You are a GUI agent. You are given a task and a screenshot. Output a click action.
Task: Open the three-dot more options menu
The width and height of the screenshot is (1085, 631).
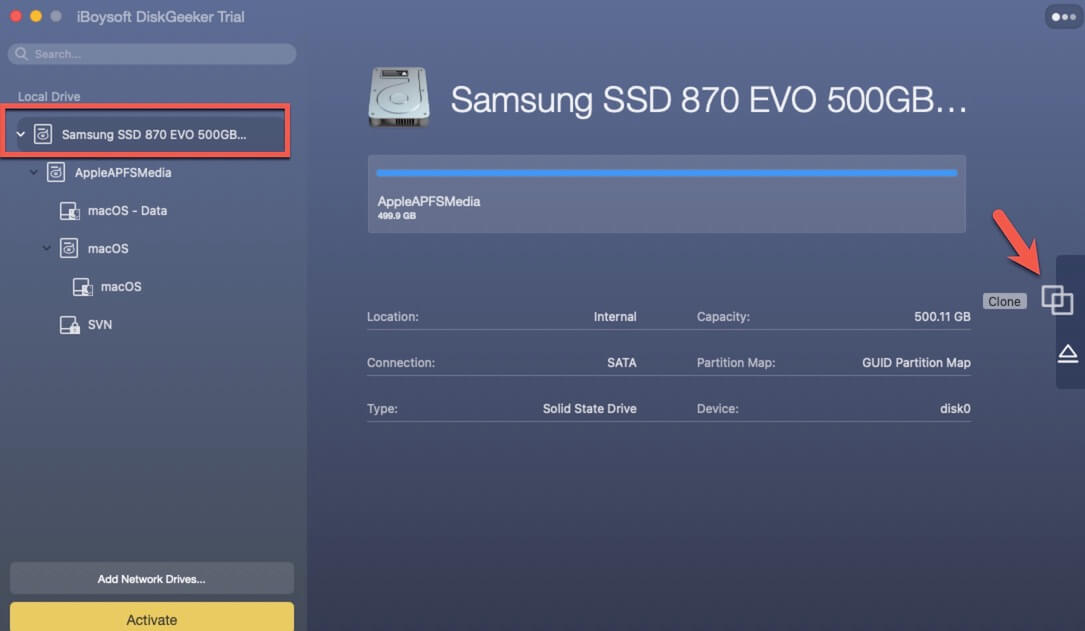(x=1062, y=17)
